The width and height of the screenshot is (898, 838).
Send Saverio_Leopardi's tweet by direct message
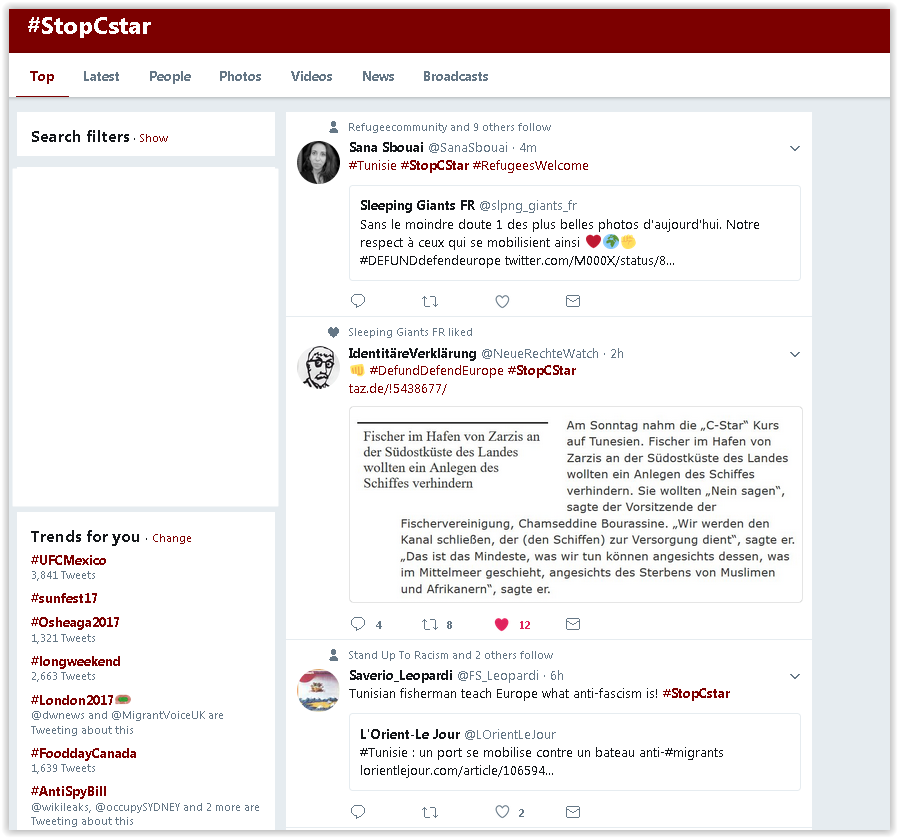click(573, 812)
